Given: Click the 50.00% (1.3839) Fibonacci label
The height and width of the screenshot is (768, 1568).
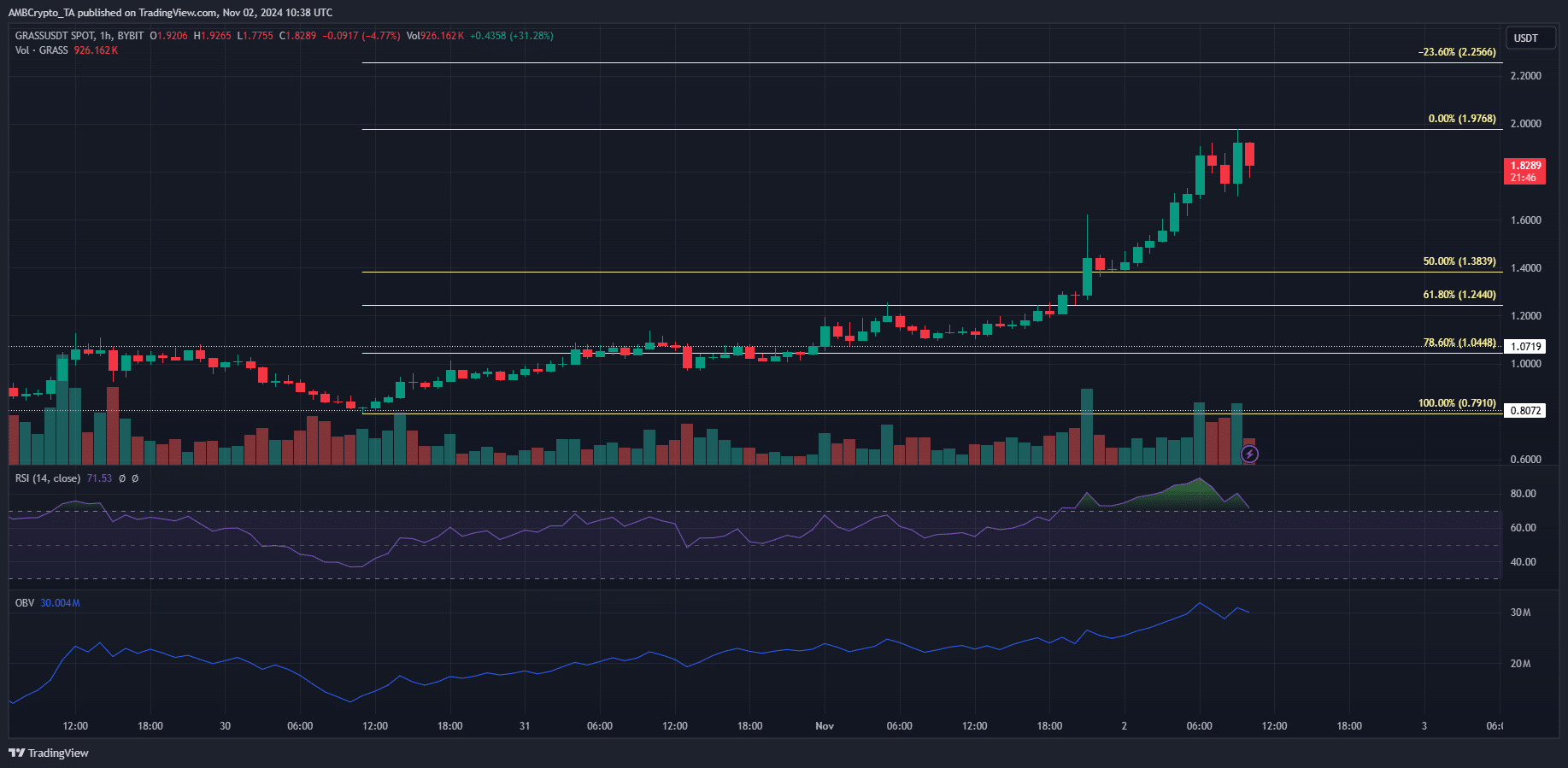Looking at the screenshot, I should (1459, 261).
